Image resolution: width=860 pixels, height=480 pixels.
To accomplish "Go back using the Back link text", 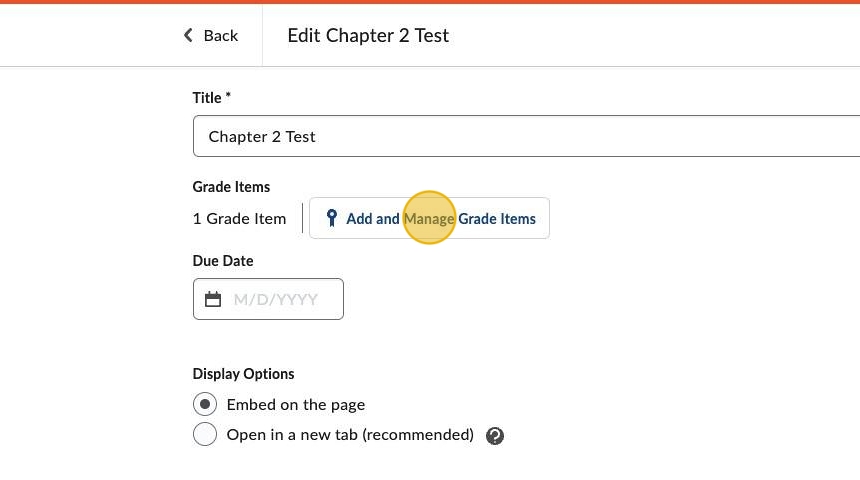I will 220,36.
